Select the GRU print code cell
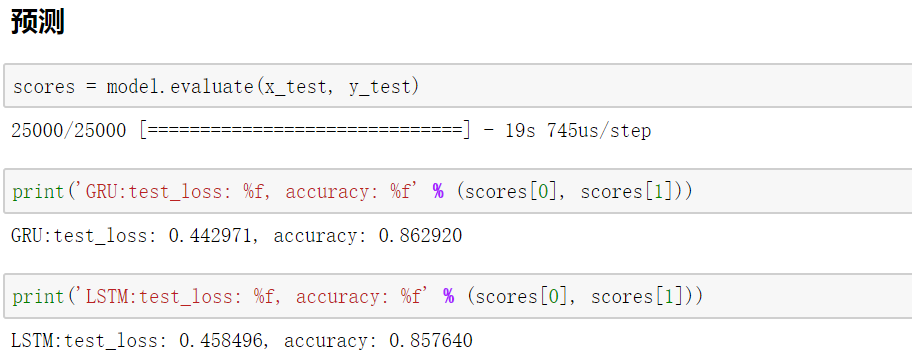 [x=458, y=191]
